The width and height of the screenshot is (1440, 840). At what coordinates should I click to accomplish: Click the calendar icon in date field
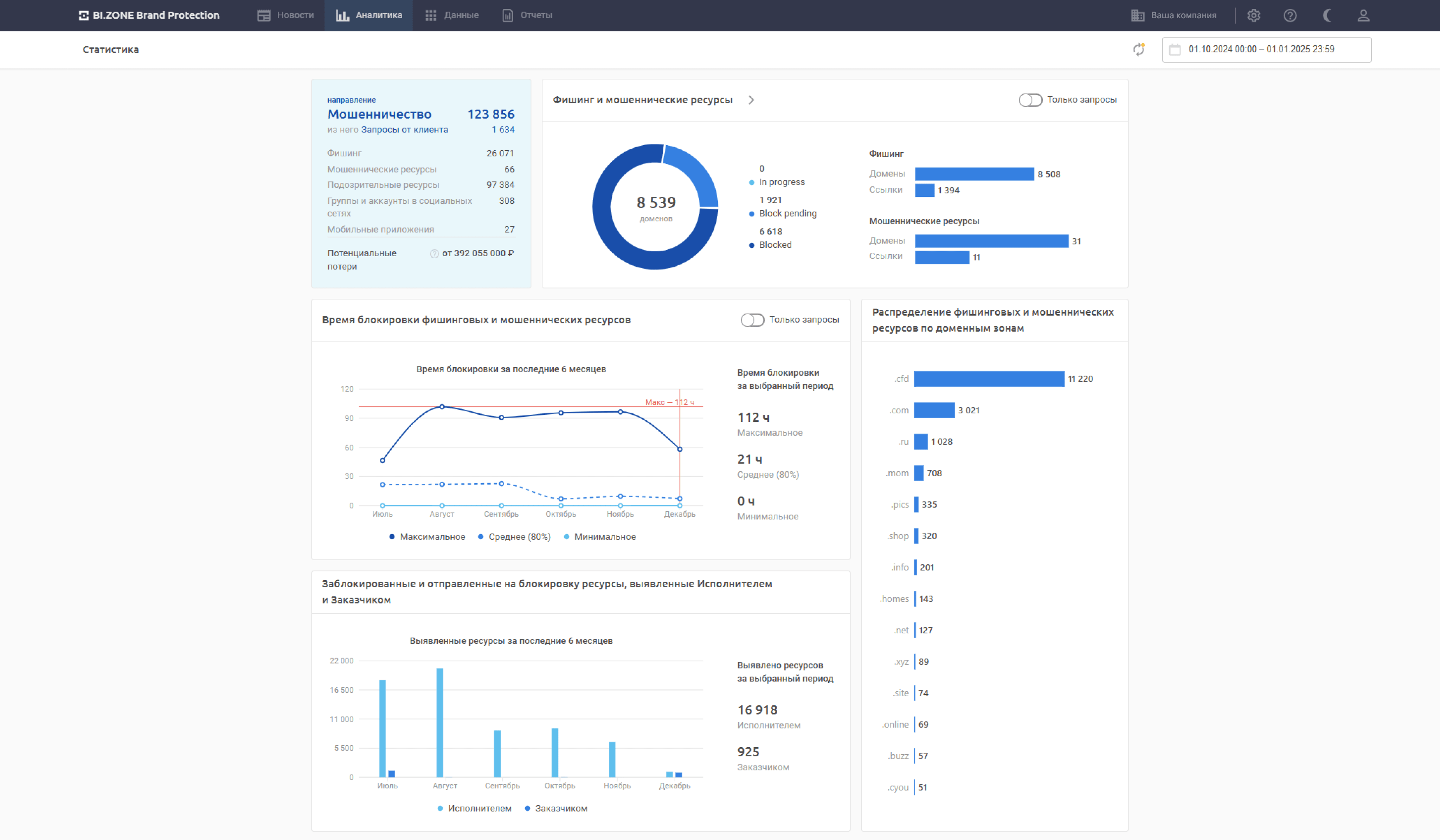pos(1175,50)
